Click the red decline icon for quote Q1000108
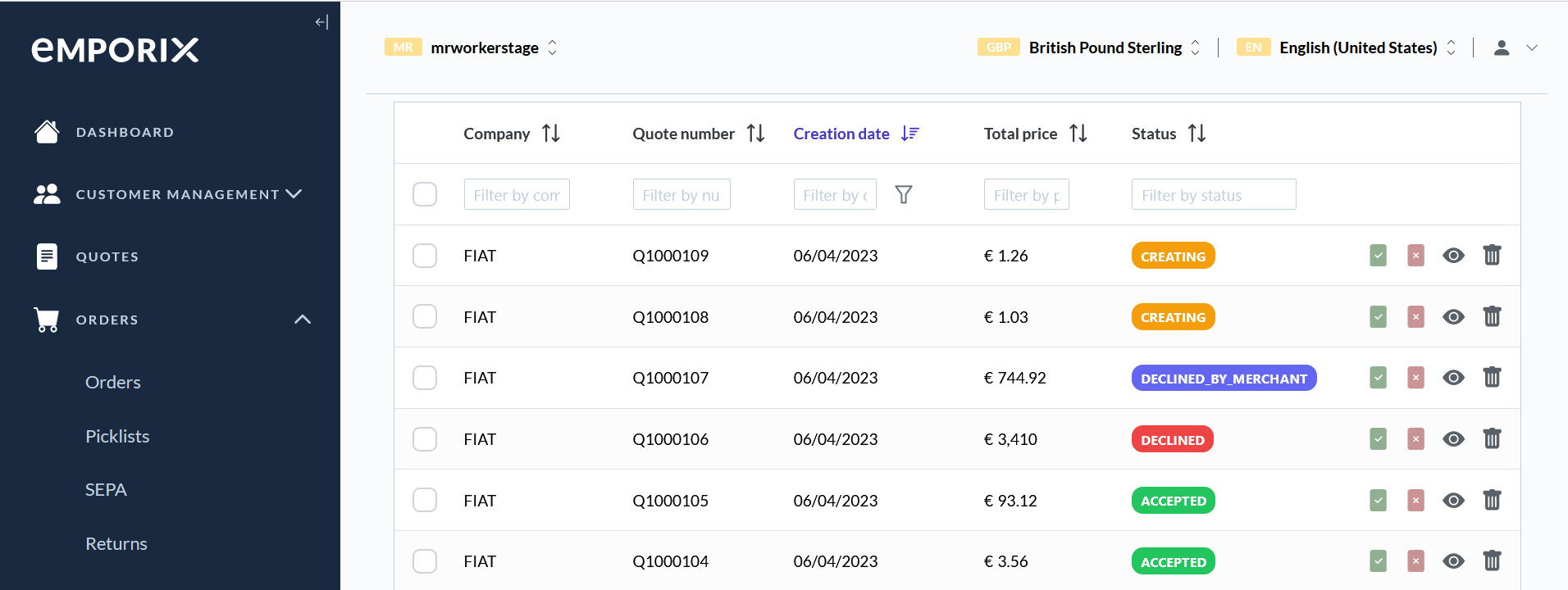 tap(1415, 317)
